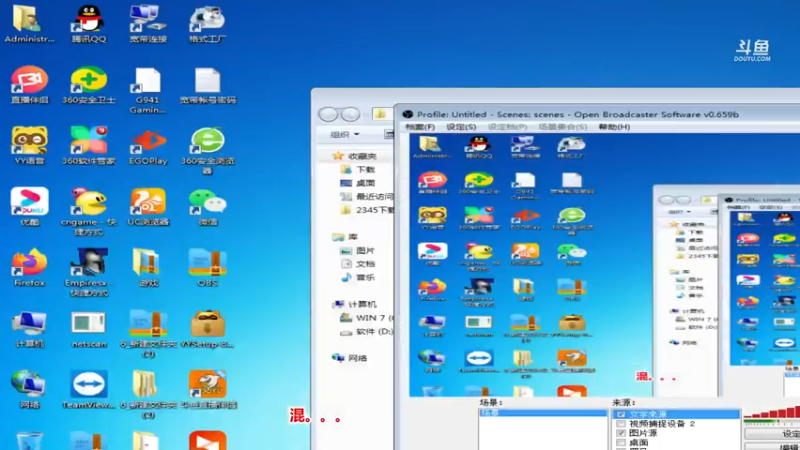800x450 pixels.
Task: Toggle the 文字来源 source checkbox
Action: pyautogui.click(x=621, y=415)
